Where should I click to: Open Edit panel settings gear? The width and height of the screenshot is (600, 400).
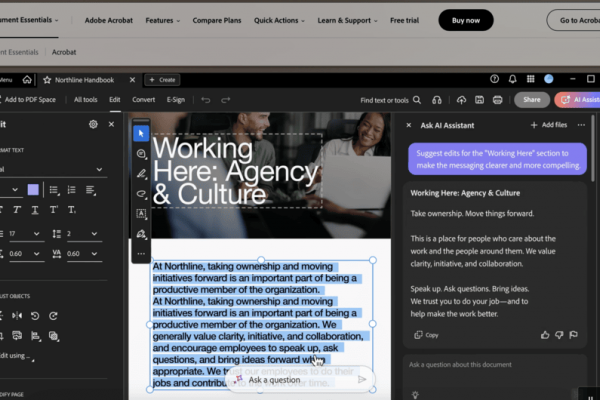(x=93, y=124)
